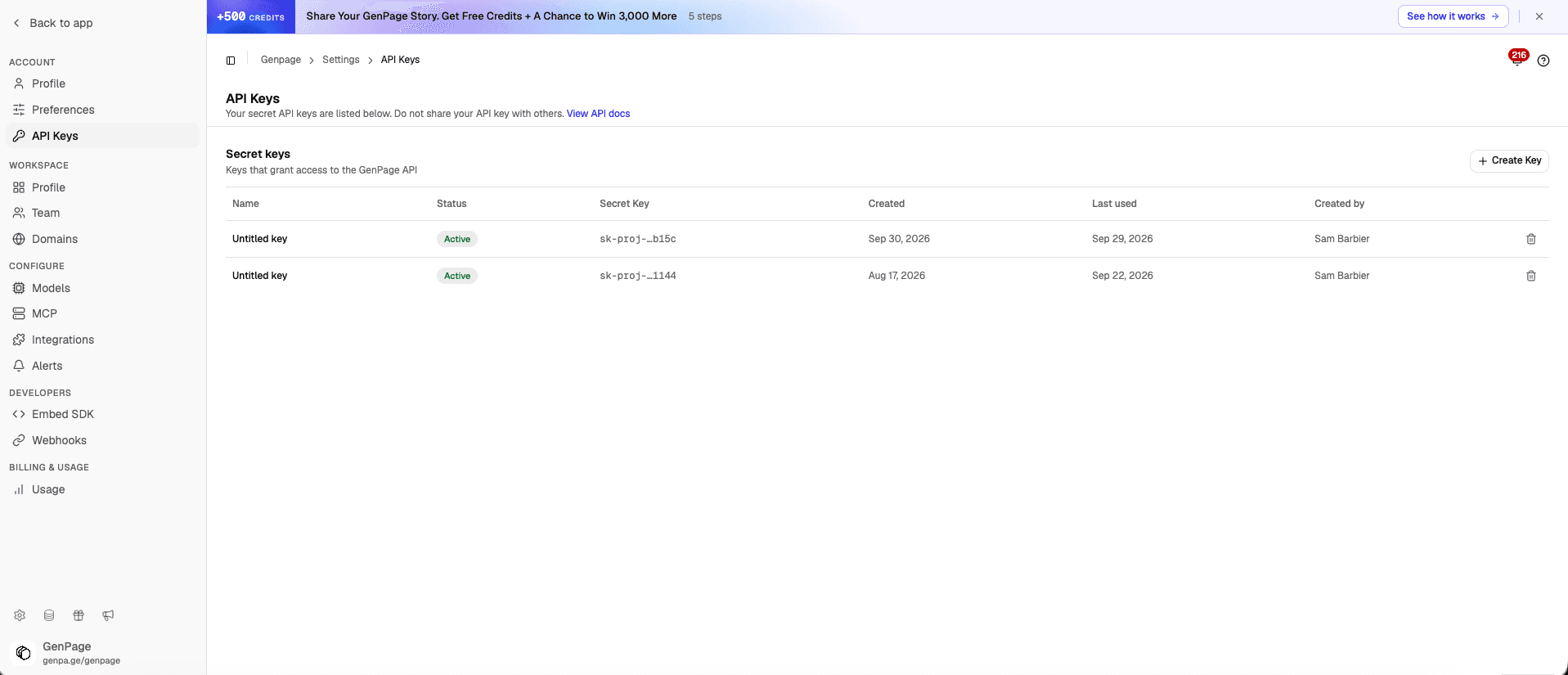Delete the key ending in 1144
The width and height of the screenshot is (1568, 675).
coord(1530,276)
